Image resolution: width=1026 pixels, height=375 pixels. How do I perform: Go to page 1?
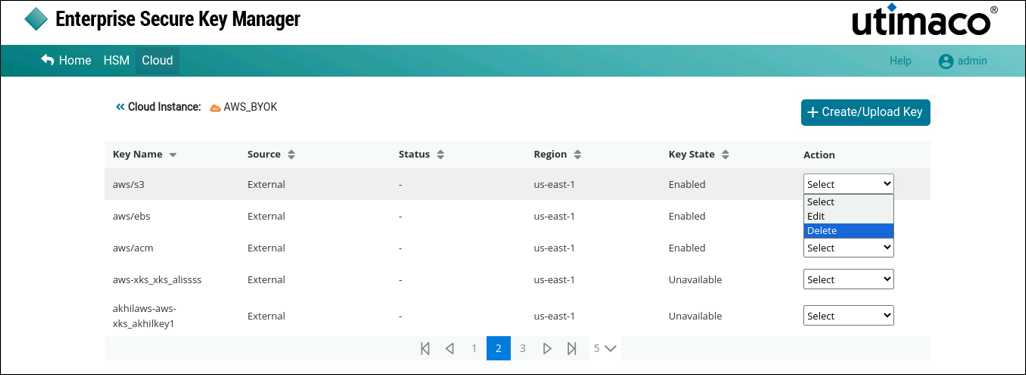[x=474, y=348]
